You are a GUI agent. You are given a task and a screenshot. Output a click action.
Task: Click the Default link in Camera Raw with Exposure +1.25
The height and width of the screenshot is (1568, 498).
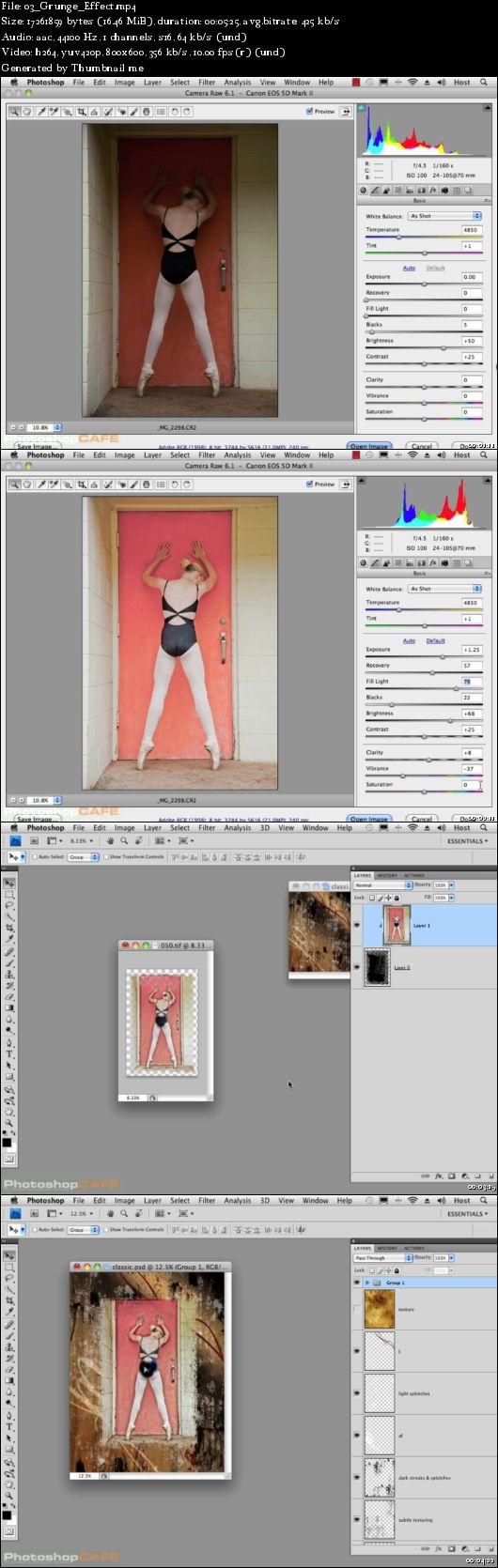click(436, 640)
